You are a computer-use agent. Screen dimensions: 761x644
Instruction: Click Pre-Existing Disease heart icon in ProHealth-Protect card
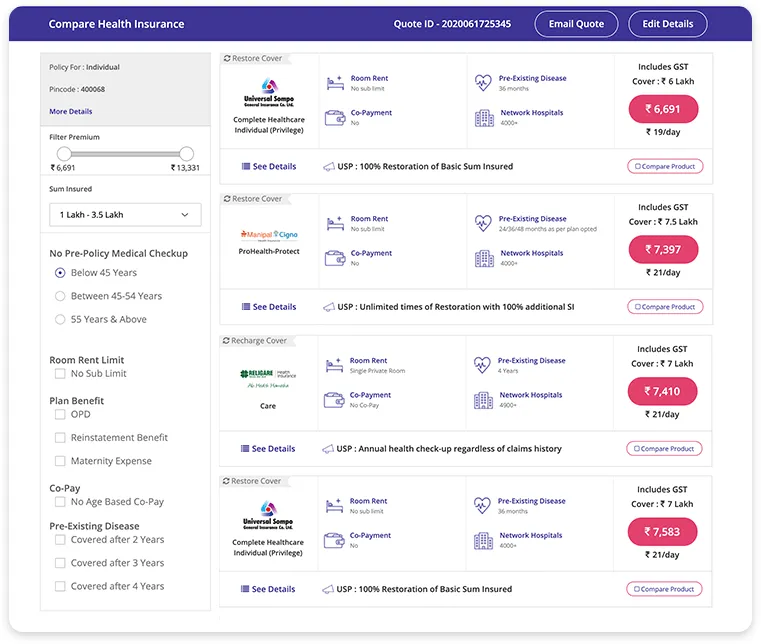coord(483,223)
